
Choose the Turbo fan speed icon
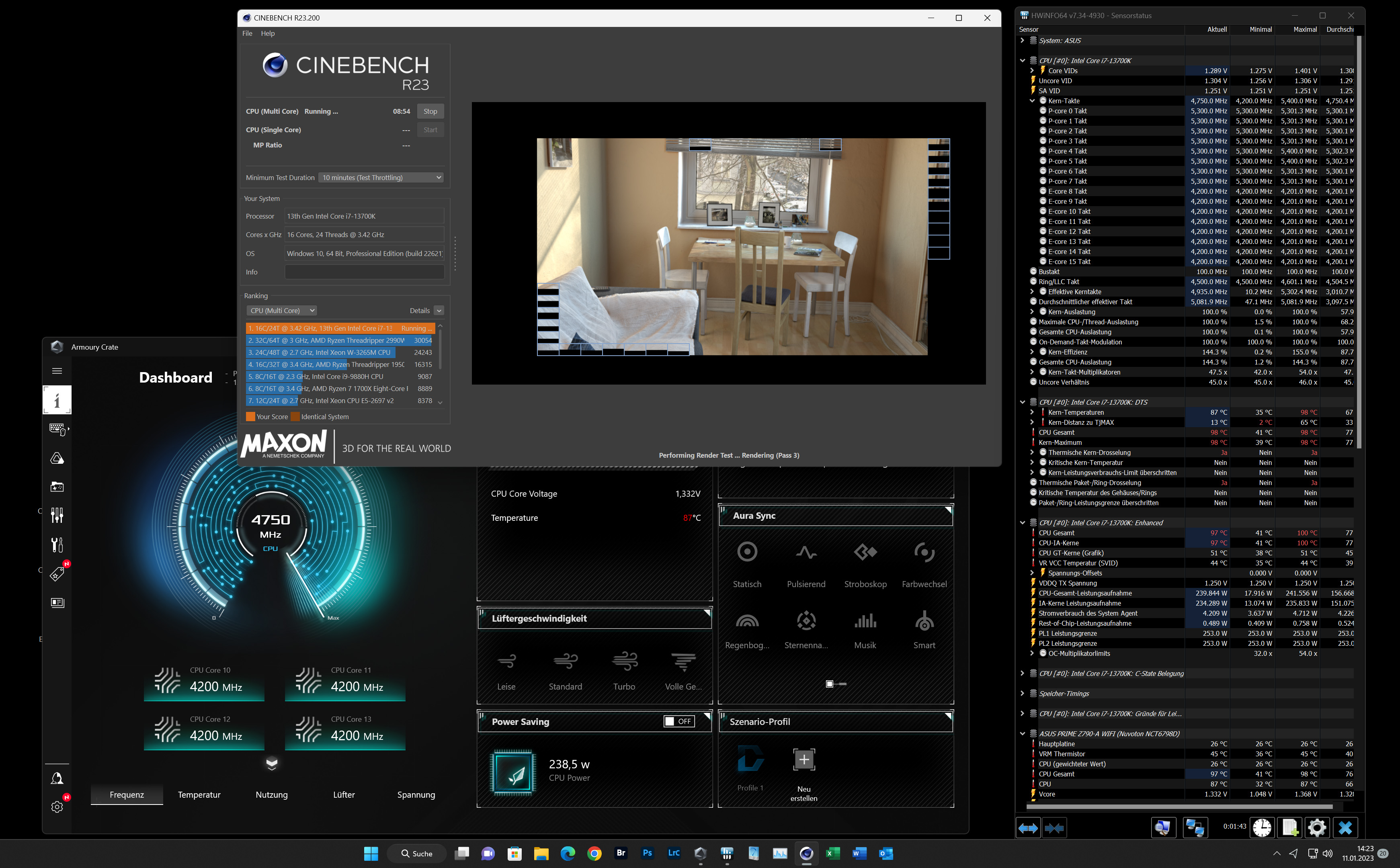click(624, 661)
